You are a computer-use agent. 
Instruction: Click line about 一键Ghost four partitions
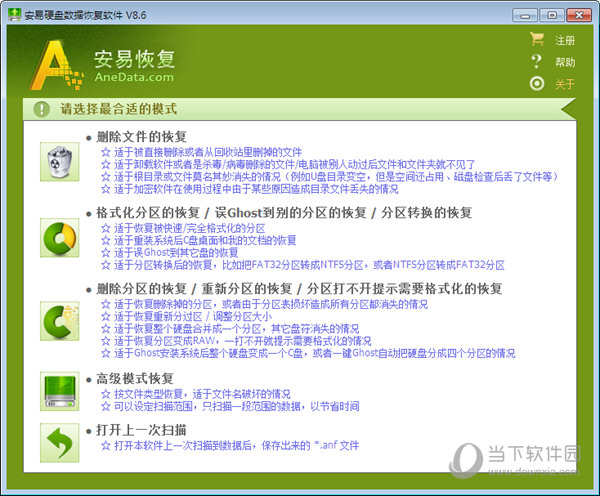[308, 353]
